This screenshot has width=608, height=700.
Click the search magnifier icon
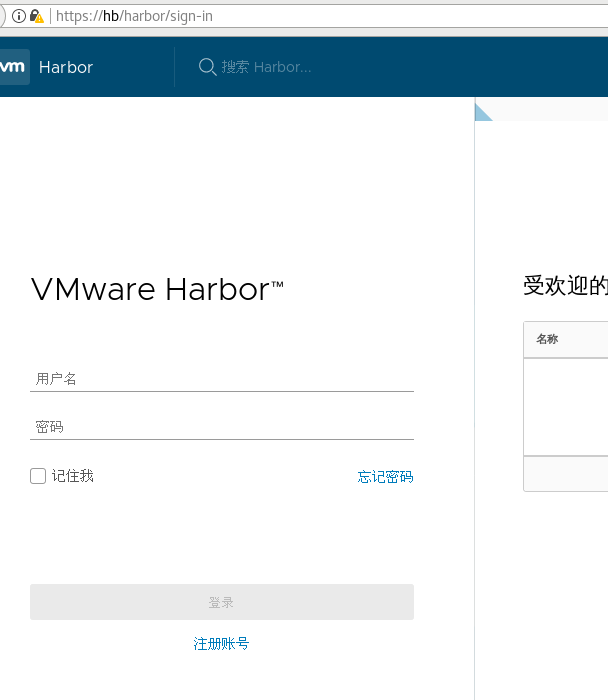tap(208, 67)
